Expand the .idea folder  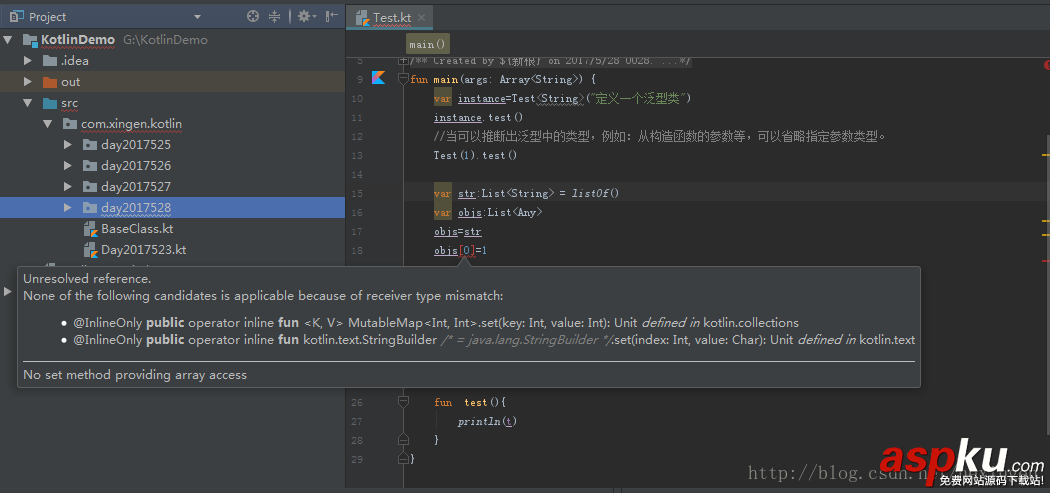(x=29, y=61)
